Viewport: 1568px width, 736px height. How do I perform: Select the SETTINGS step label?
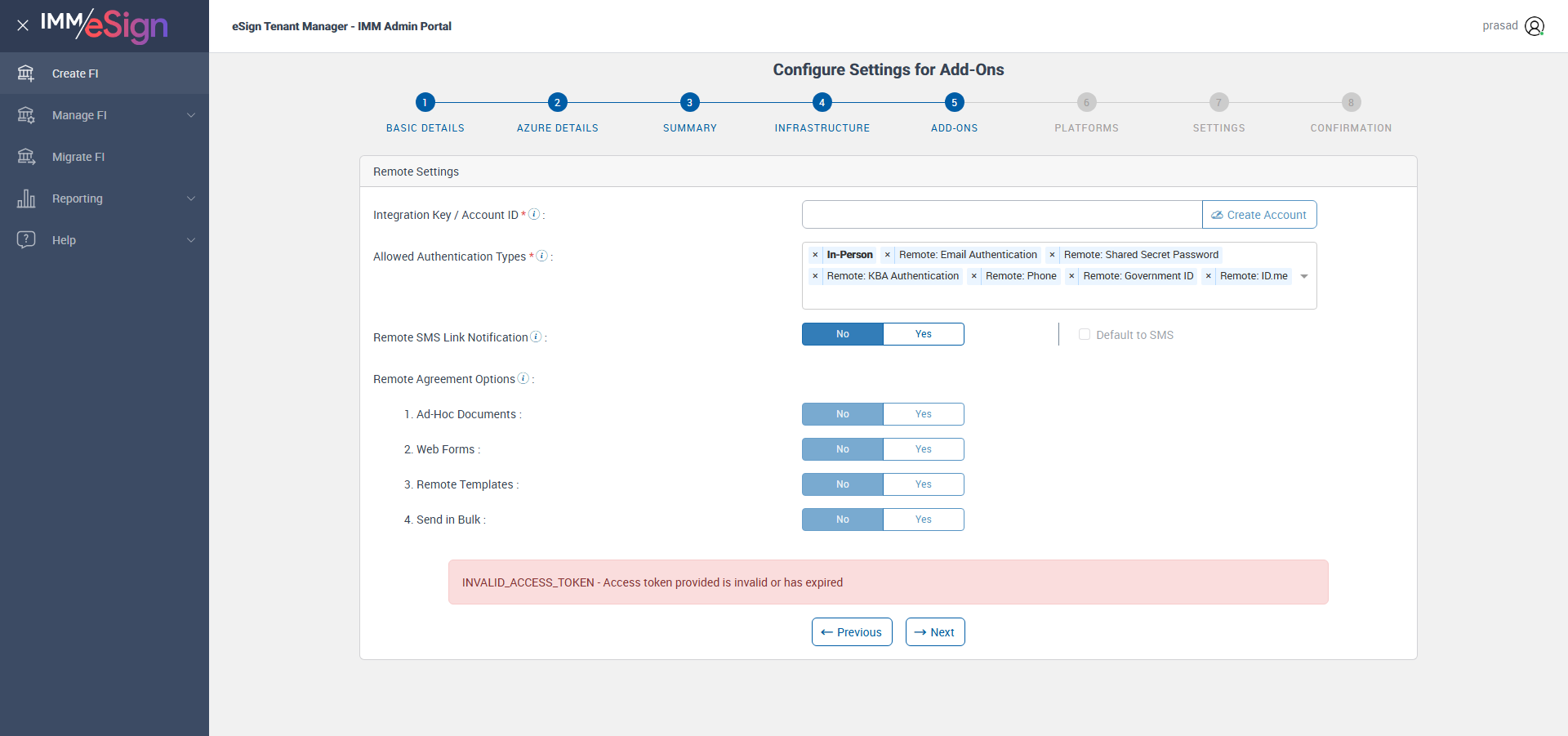coord(1218,128)
